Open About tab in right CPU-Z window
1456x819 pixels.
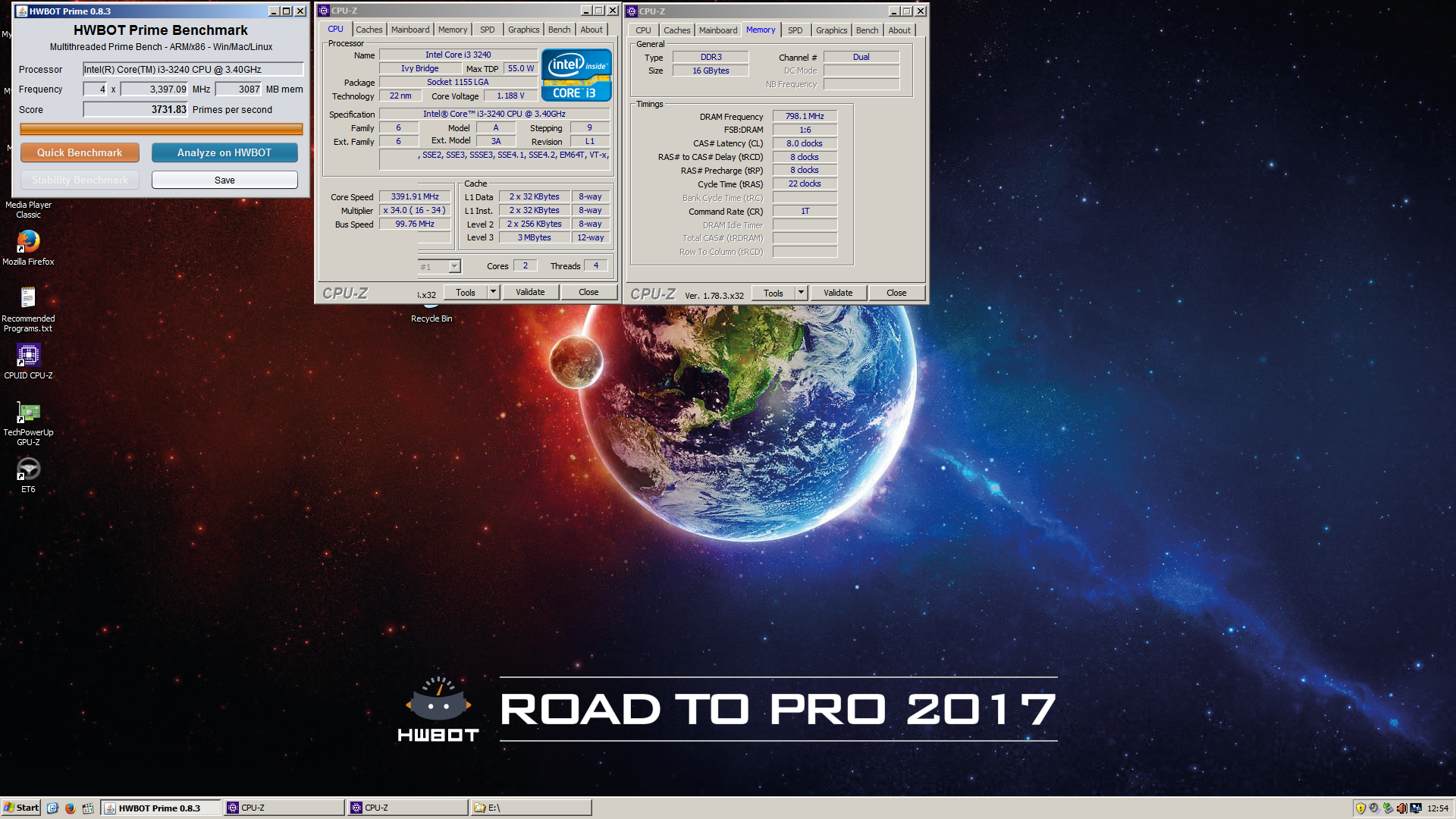pos(899,30)
